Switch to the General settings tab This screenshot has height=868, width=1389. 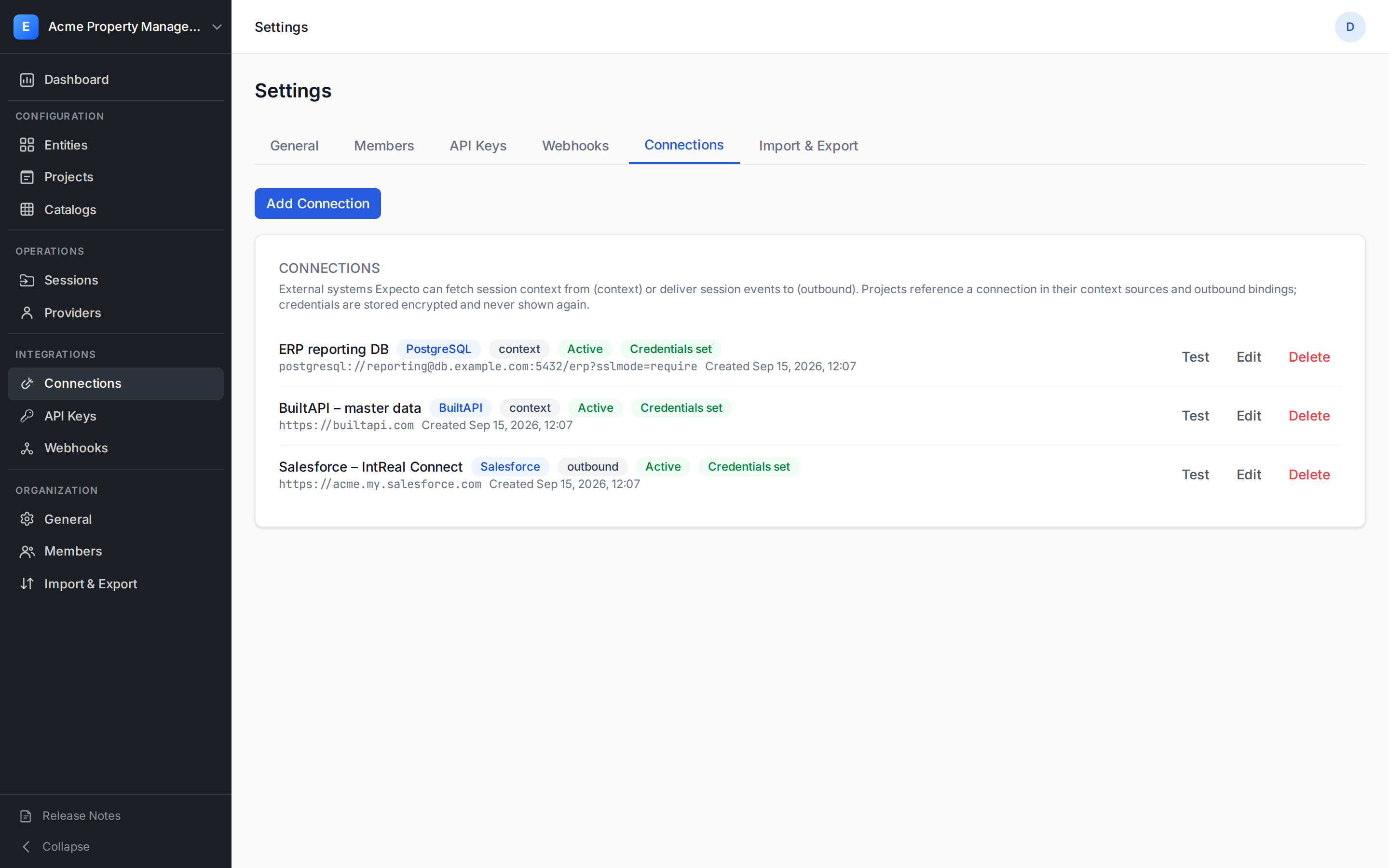point(294,146)
